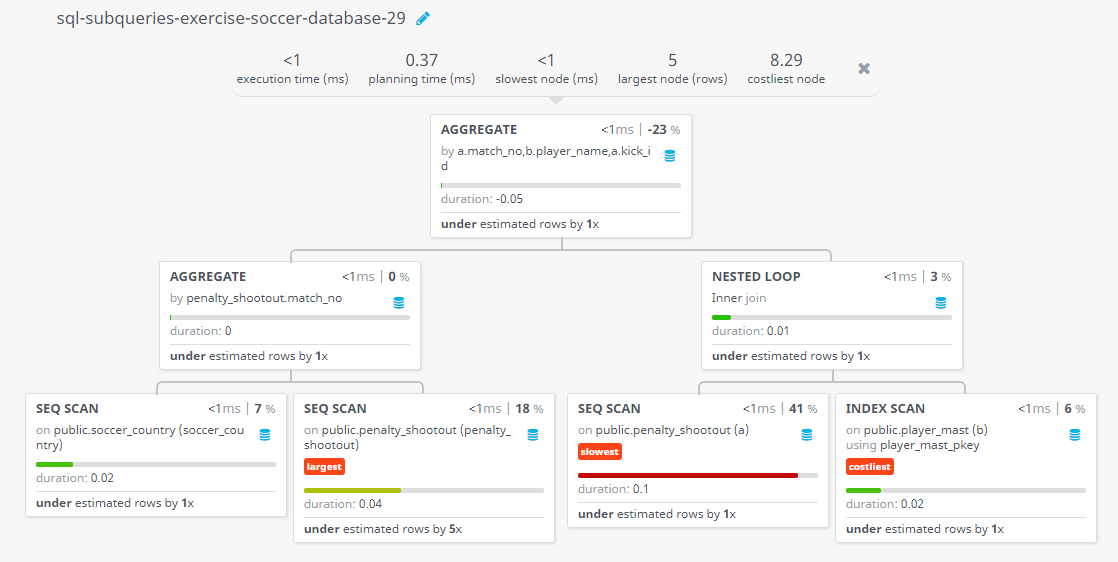This screenshot has width=1118, height=562.
Task: Open the NESTED LOOP node header
Action: click(756, 277)
